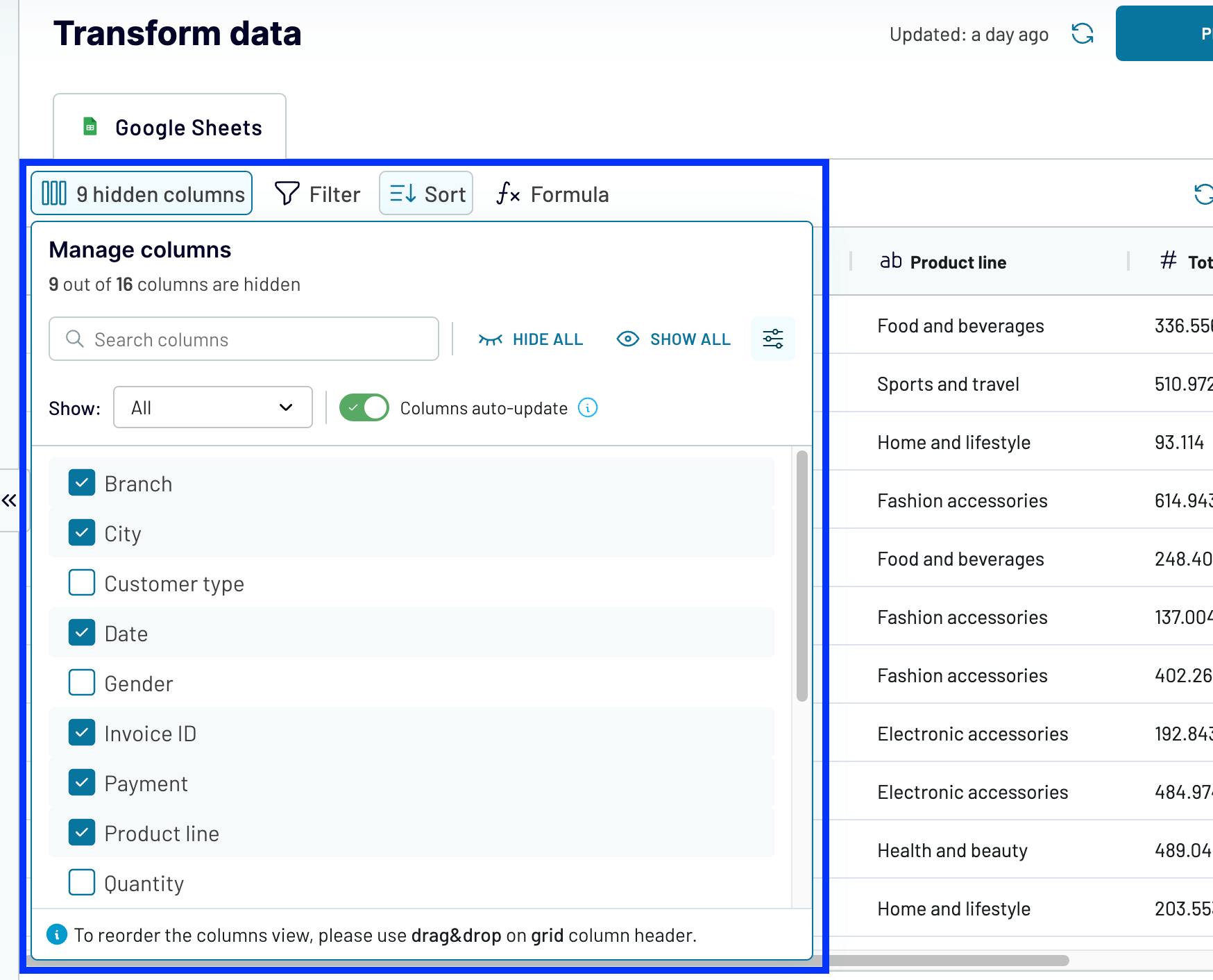1213x980 pixels.
Task: Open column settings via sliders icon
Action: tap(772, 339)
